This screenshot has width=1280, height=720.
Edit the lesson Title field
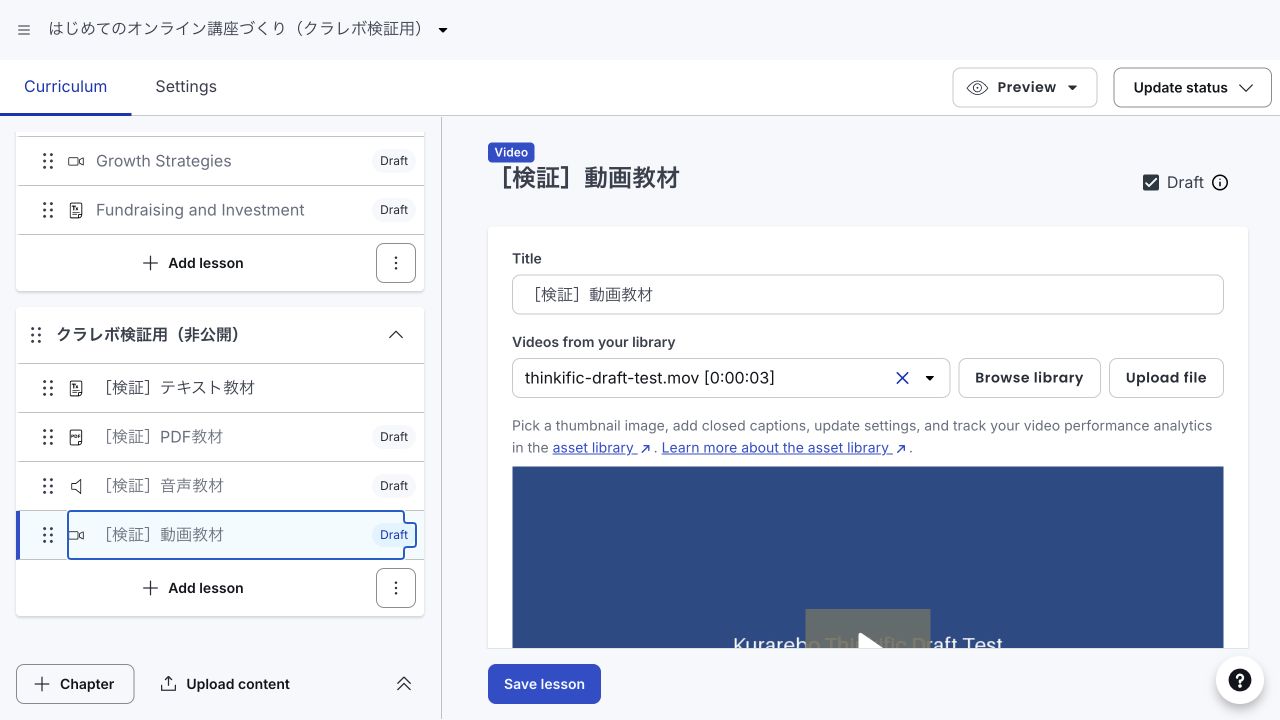868,295
